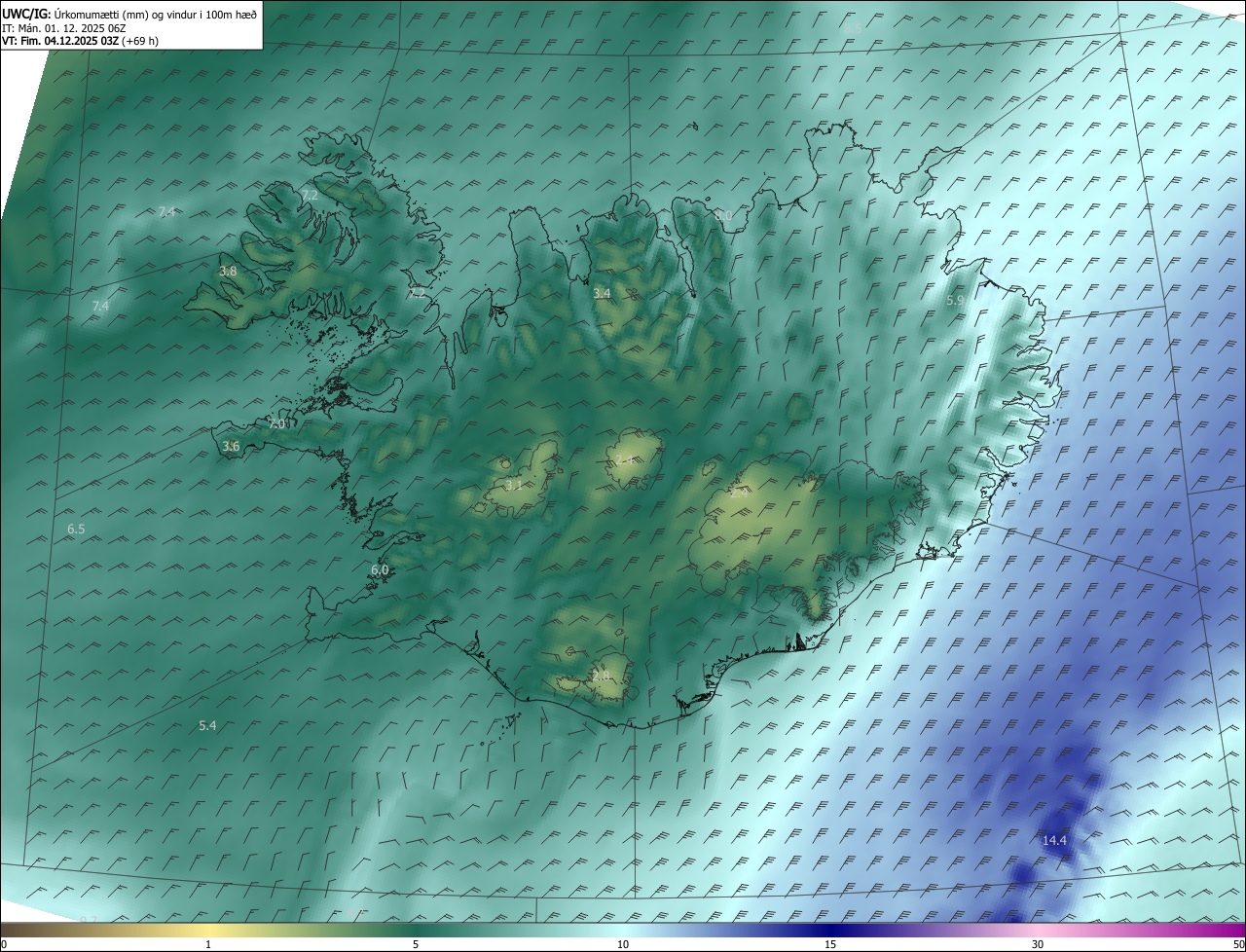Click the 3.8 value label on the map
The width and height of the screenshot is (1246, 952).
pyautogui.click(x=228, y=272)
